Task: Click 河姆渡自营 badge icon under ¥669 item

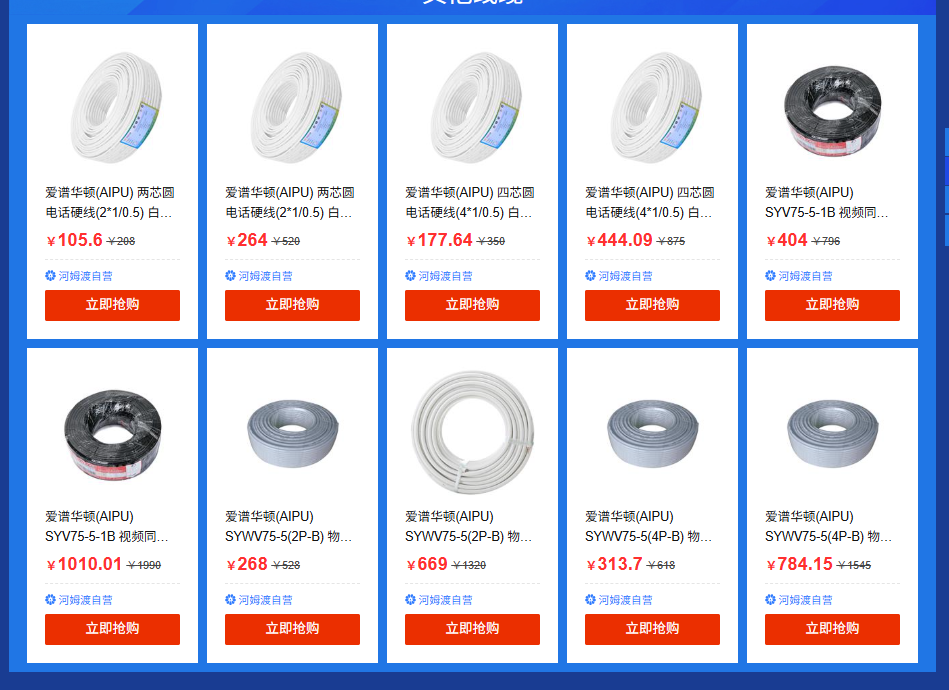Action: [410, 599]
